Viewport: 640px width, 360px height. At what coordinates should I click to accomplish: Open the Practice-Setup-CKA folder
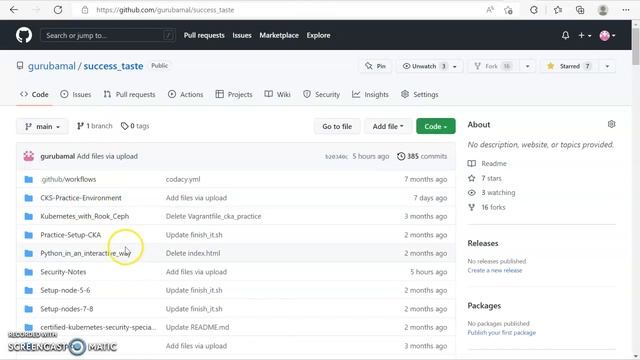pos(71,235)
